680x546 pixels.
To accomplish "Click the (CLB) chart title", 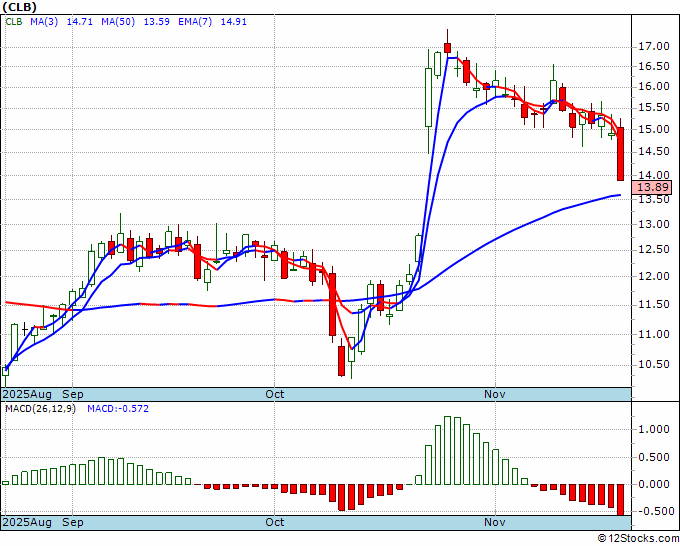I will [19, 7].
